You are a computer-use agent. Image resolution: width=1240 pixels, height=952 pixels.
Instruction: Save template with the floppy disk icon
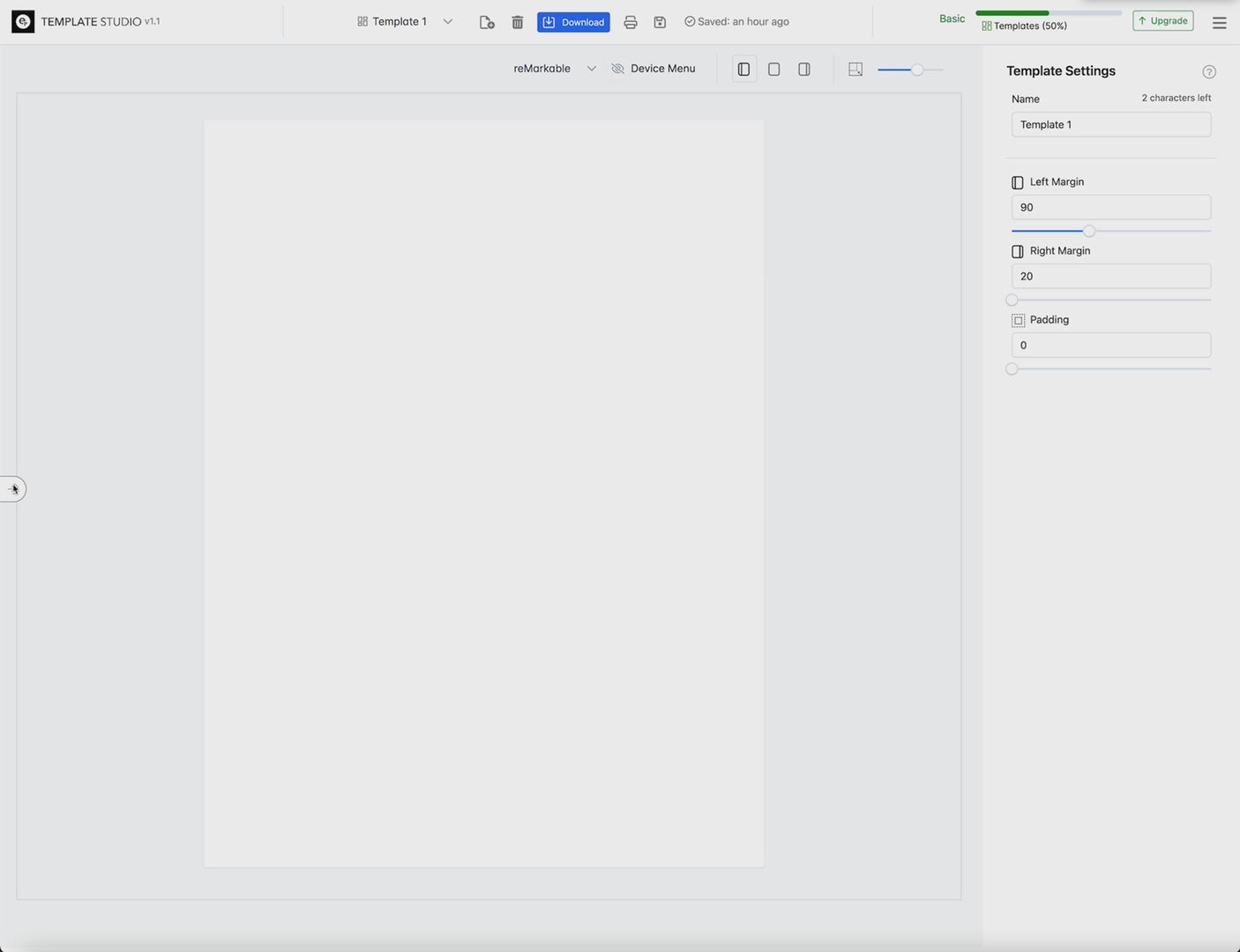click(x=660, y=22)
